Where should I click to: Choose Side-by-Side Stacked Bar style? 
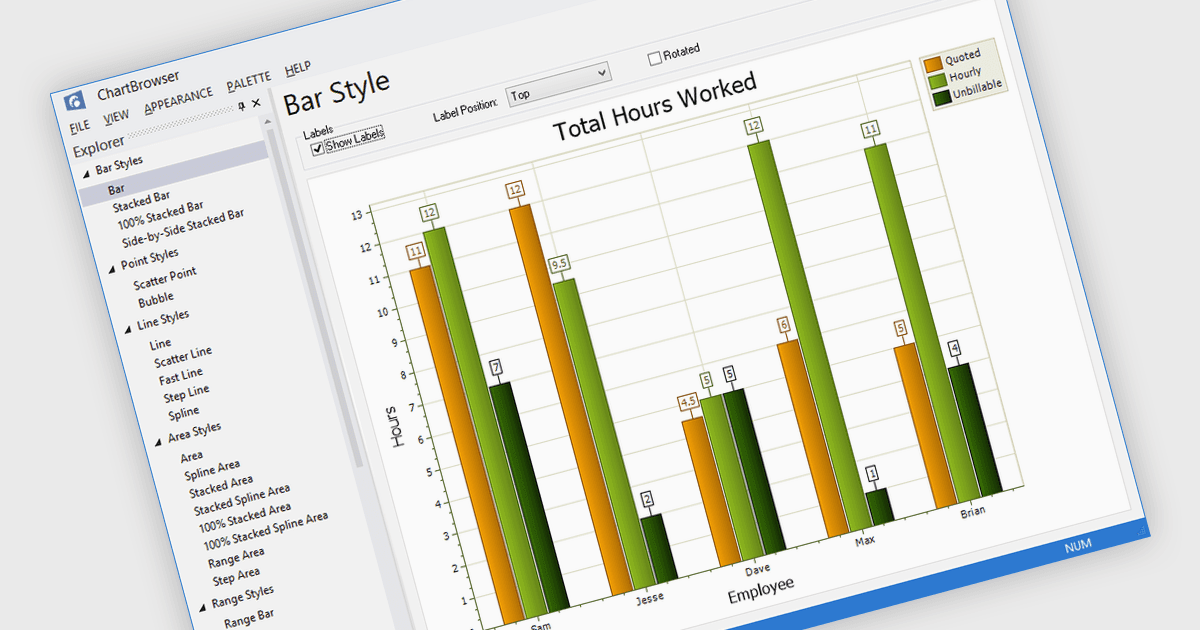click(183, 227)
